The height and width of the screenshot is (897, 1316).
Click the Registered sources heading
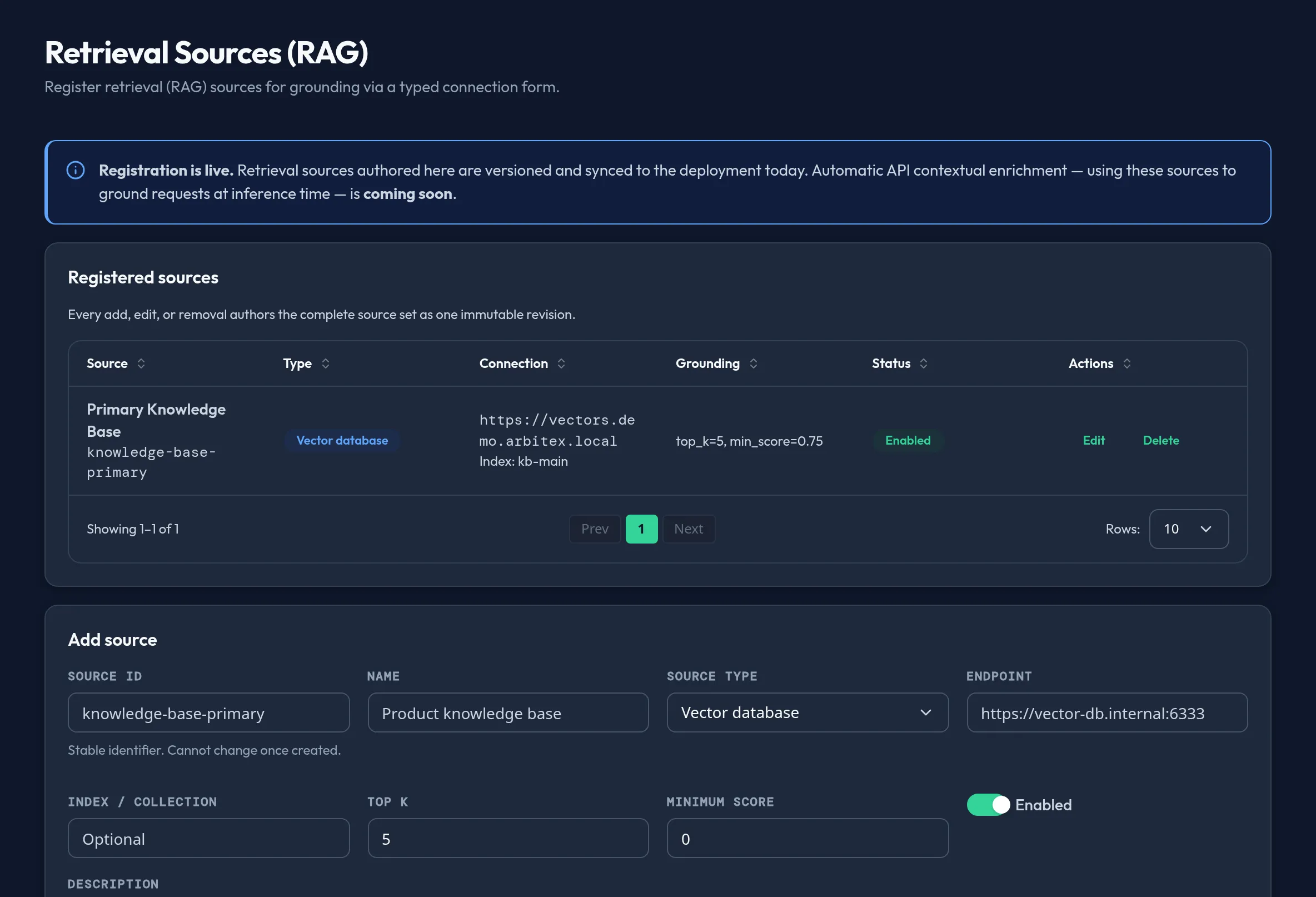[x=143, y=277]
